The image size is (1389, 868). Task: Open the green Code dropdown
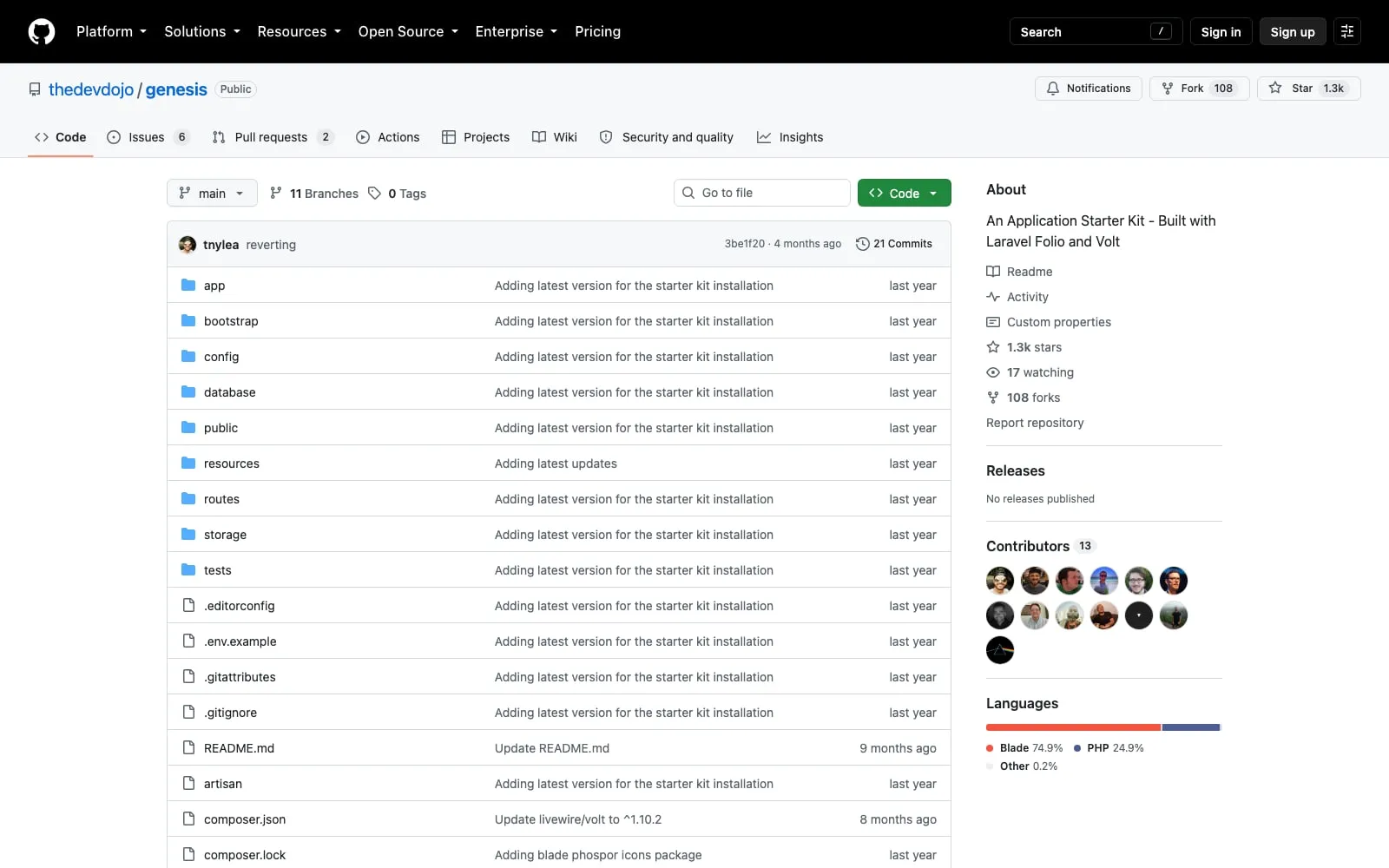point(904,193)
